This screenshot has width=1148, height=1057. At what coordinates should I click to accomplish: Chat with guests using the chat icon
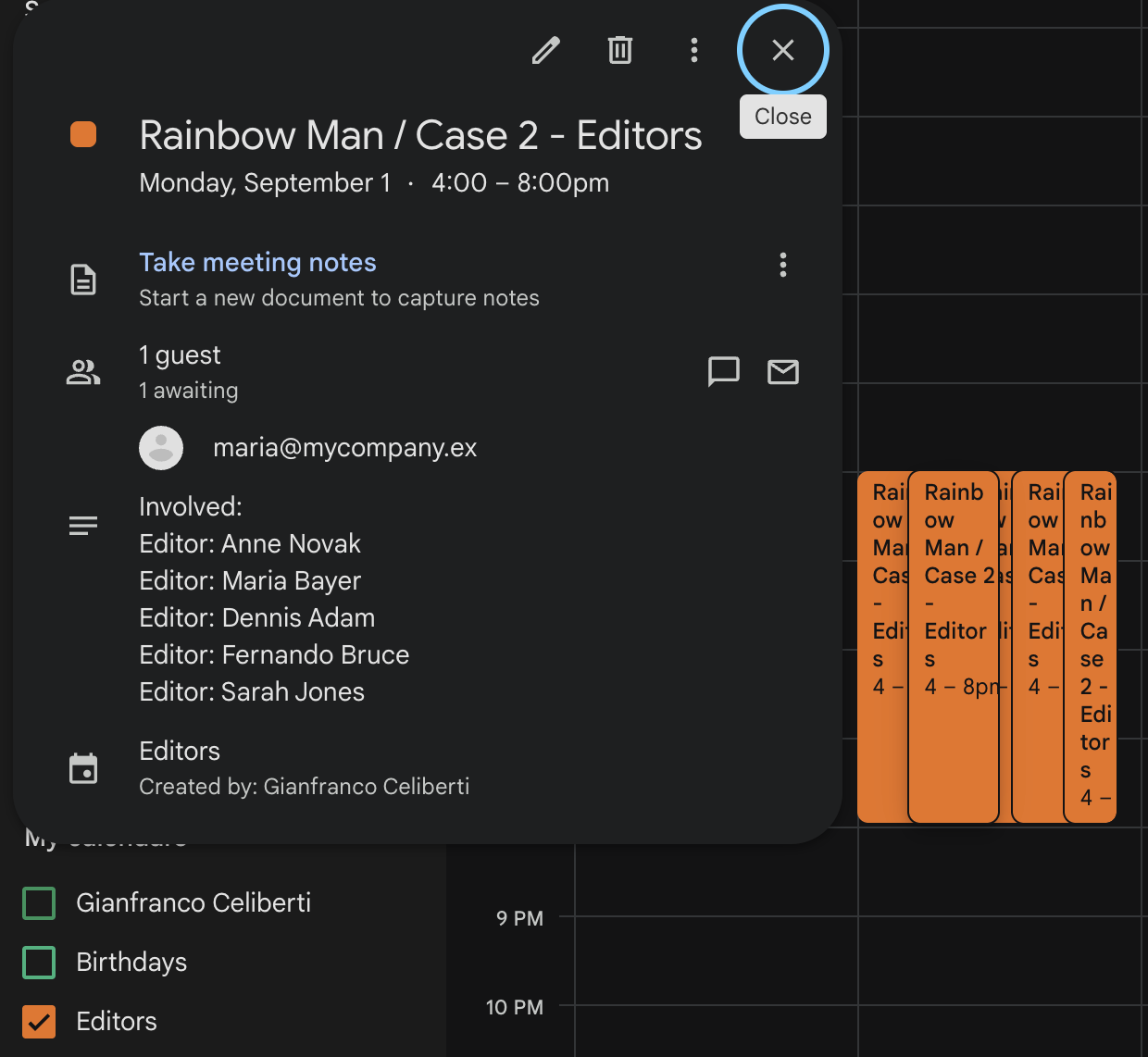(724, 372)
